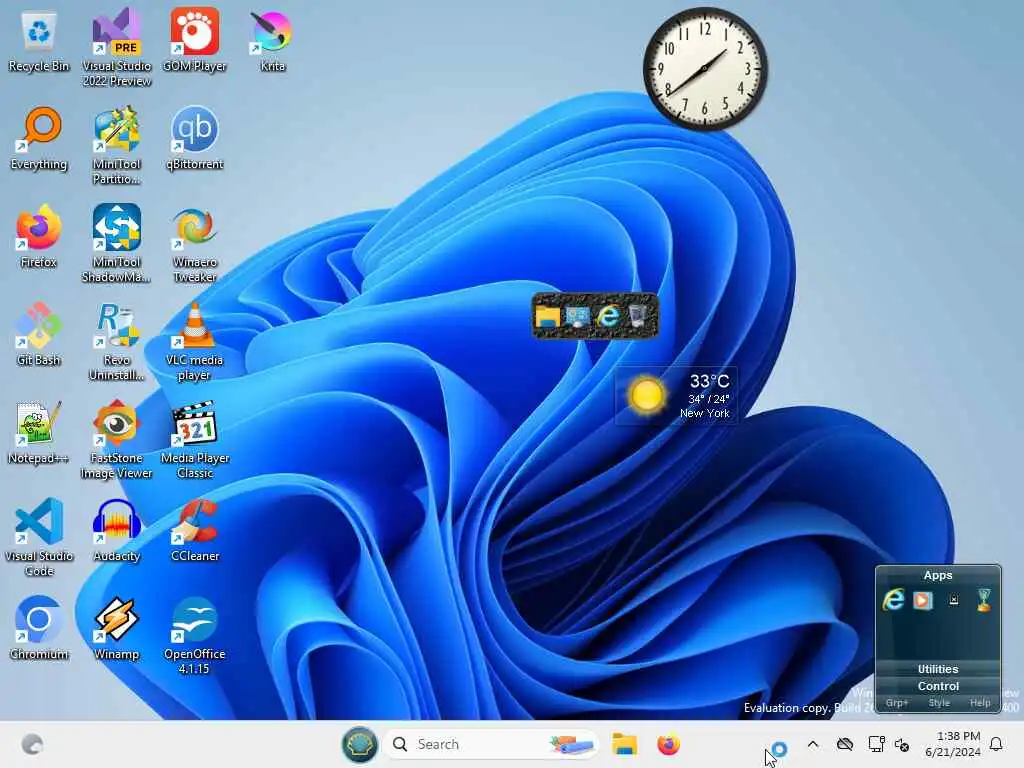1024x768 pixels.
Task: Open the notification bell
Action: click(996, 744)
